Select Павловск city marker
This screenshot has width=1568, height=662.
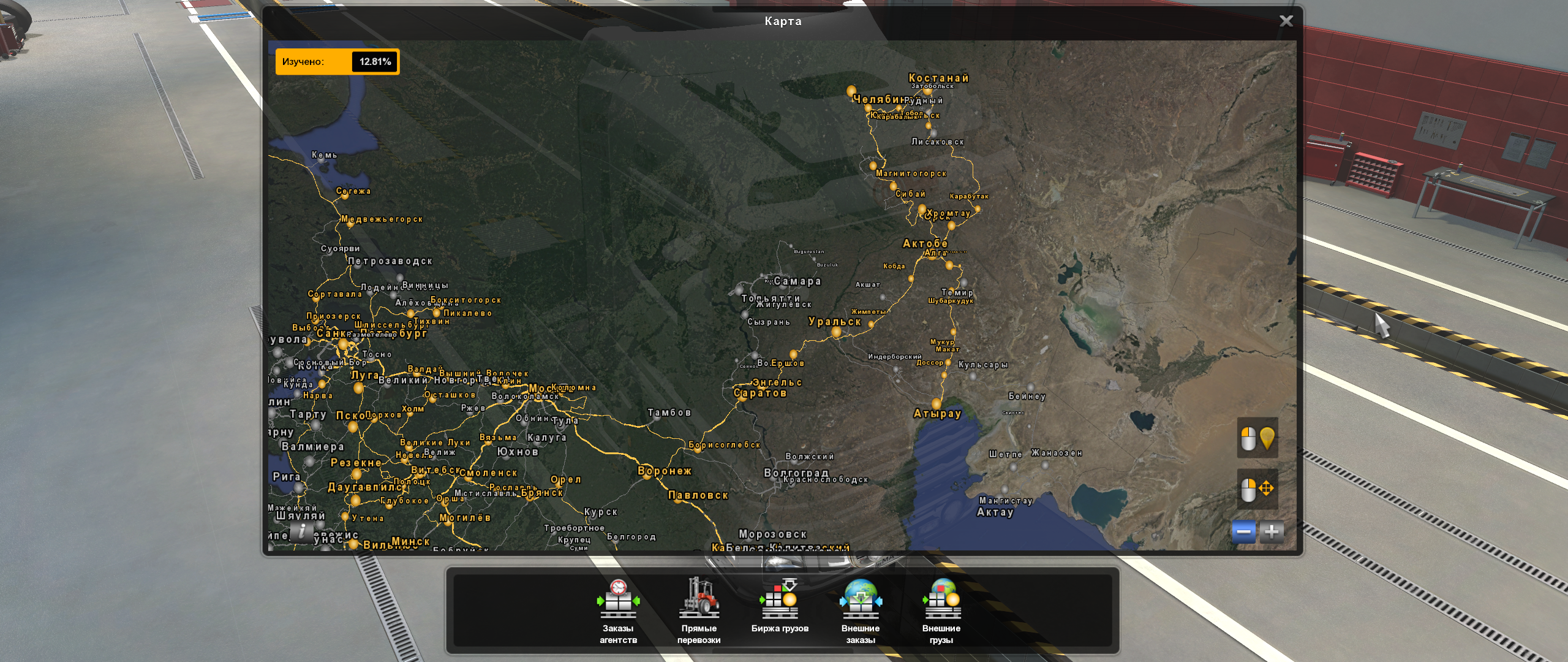tap(677, 498)
